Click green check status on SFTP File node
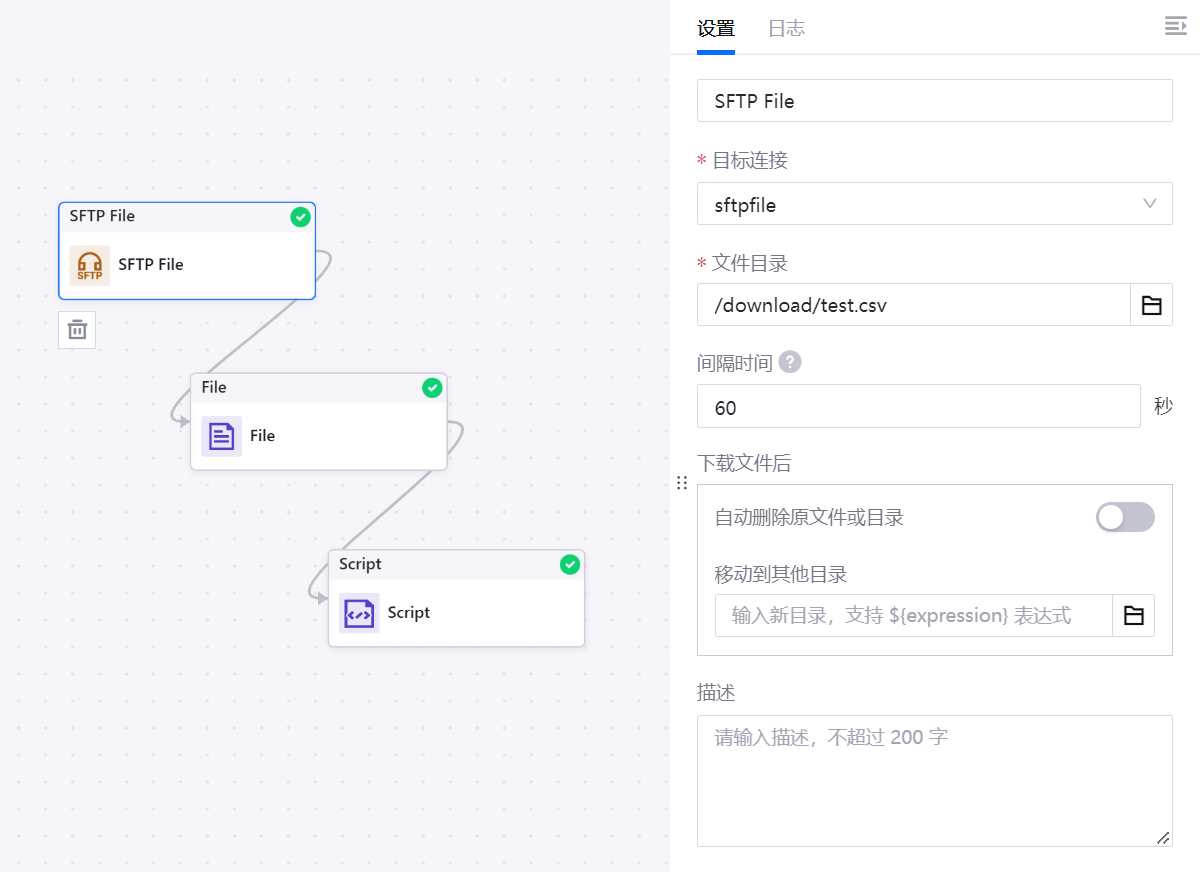1200x872 pixels. (x=300, y=217)
